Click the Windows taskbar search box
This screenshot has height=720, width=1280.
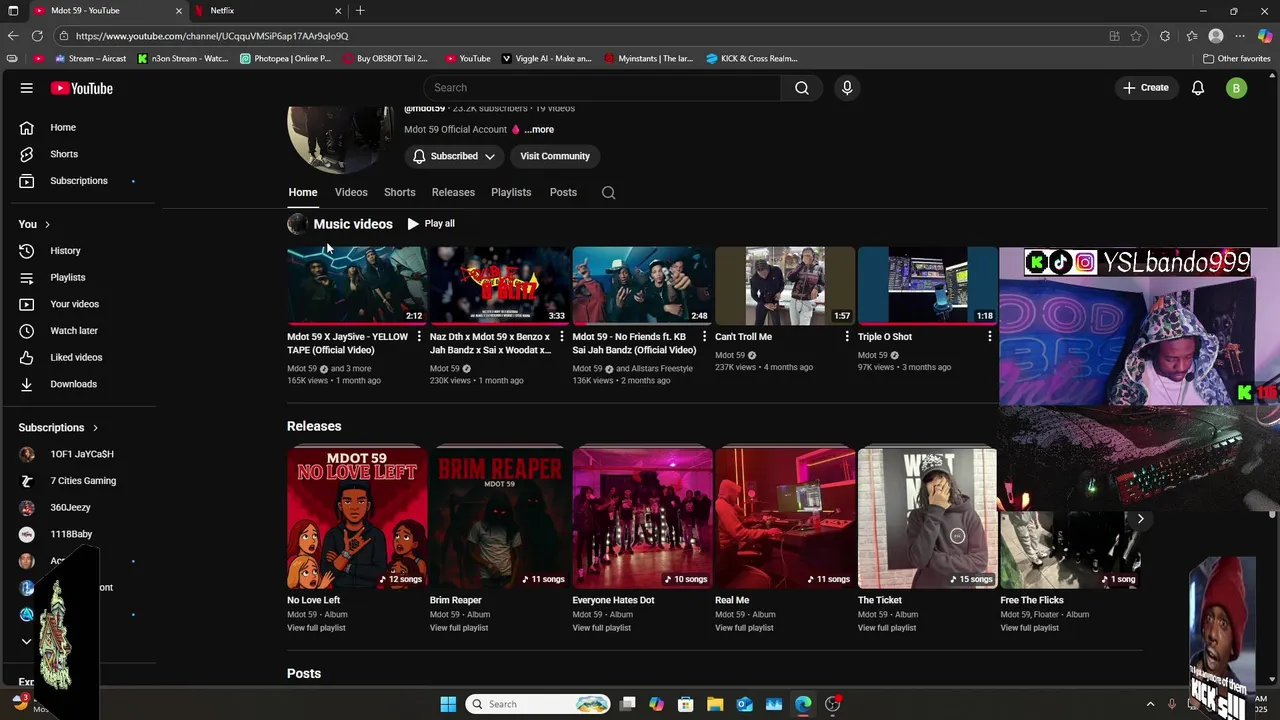pyautogui.click(x=539, y=704)
